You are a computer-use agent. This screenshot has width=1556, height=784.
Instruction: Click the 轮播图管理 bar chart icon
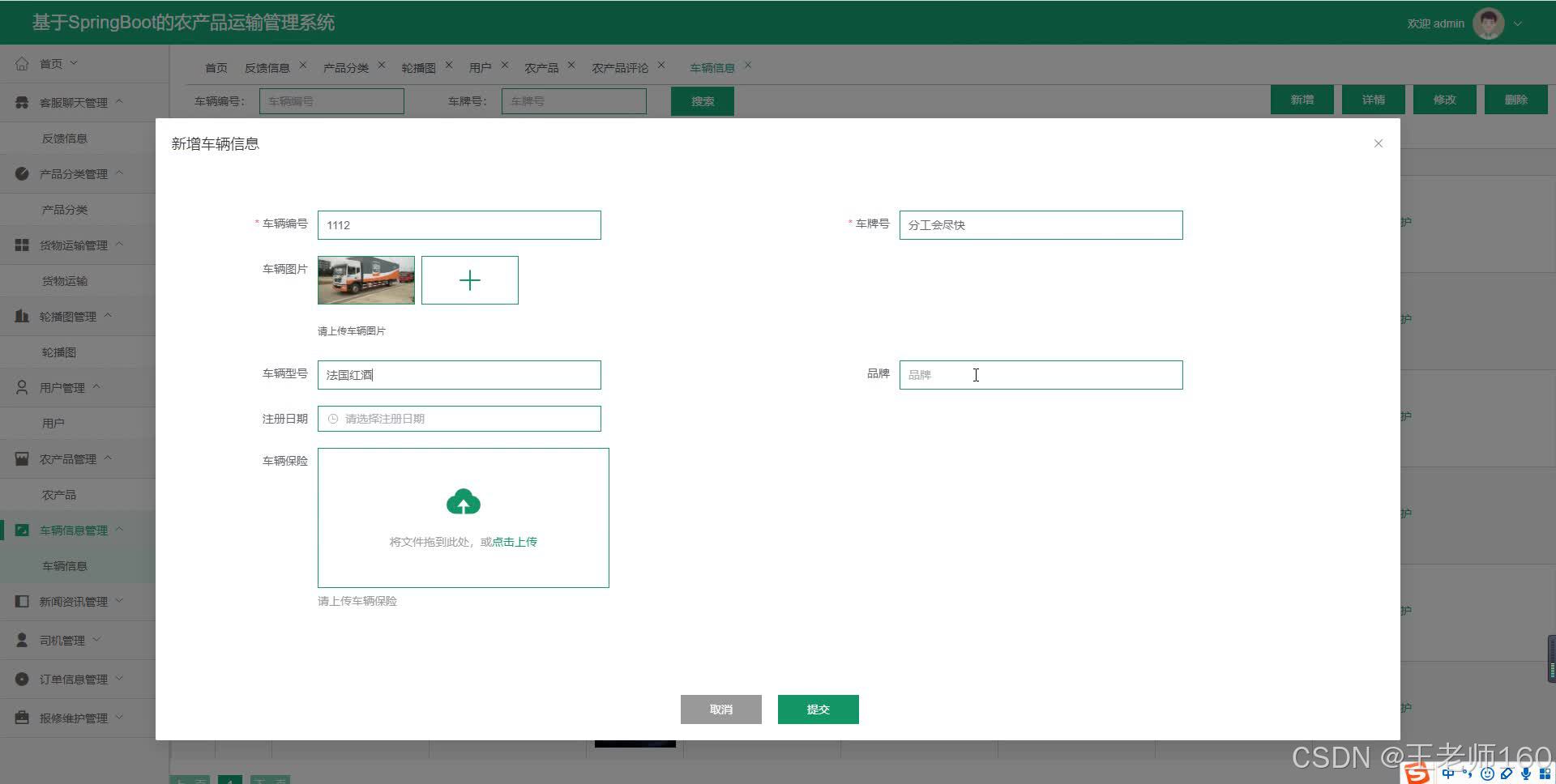(x=22, y=316)
